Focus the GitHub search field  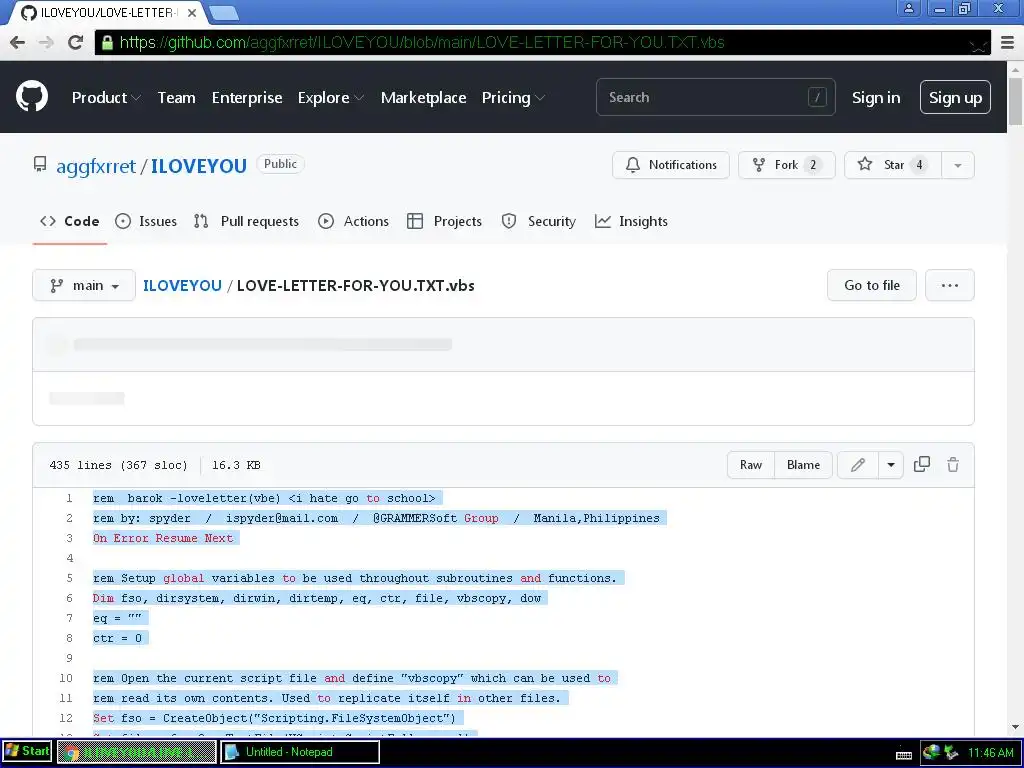[715, 97]
